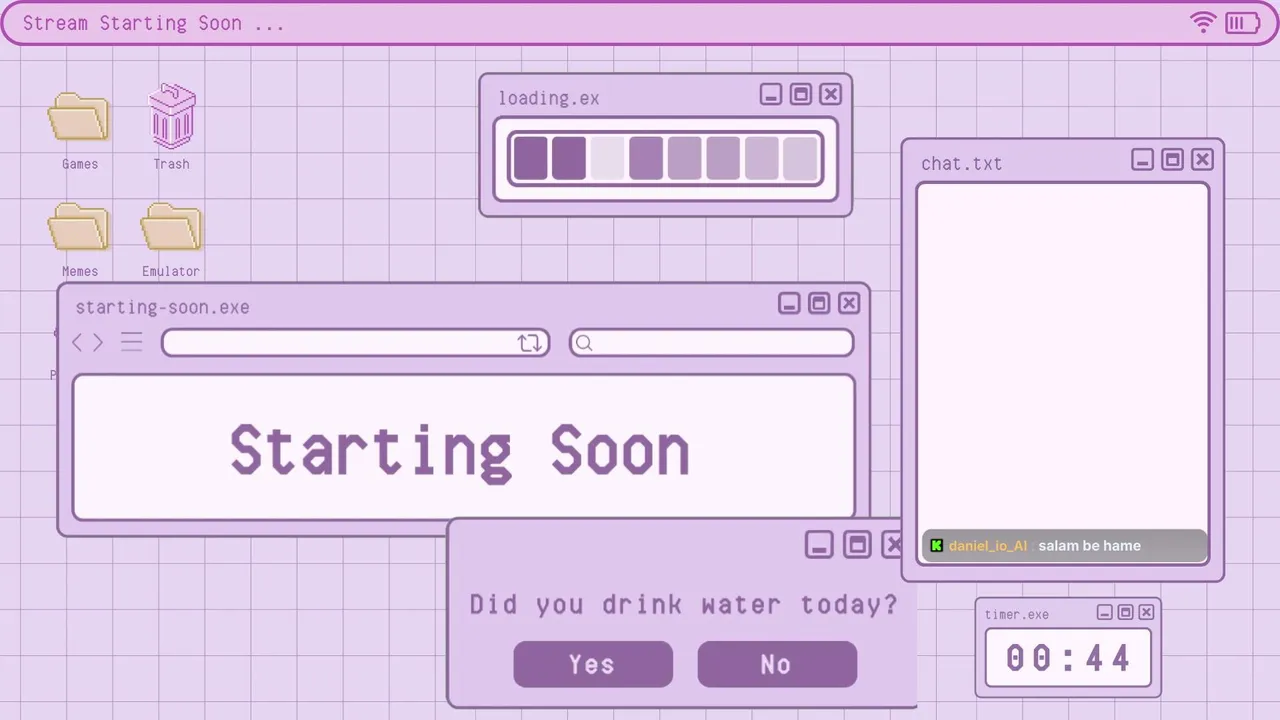The image size is (1280, 720).
Task: Minimize the chat.txt window
Action: click(x=1142, y=159)
